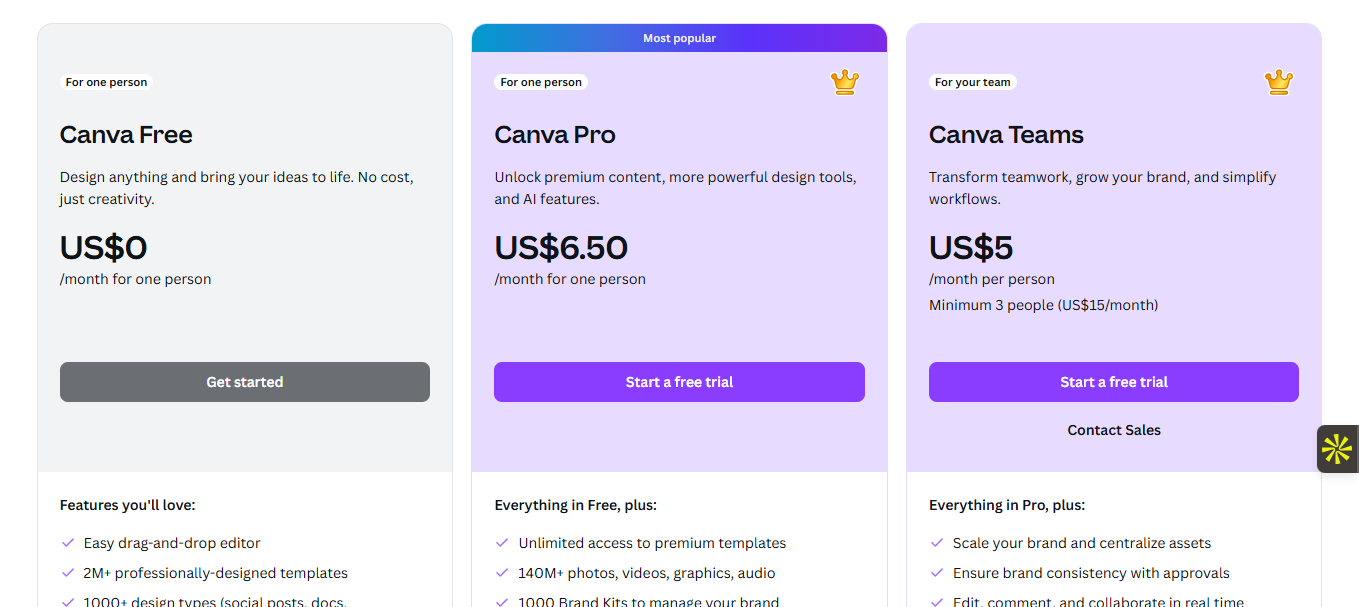Viewport: 1359px width, 607px height.
Task: Start a free trial of Canva Pro
Action: click(x=679, y=382)
